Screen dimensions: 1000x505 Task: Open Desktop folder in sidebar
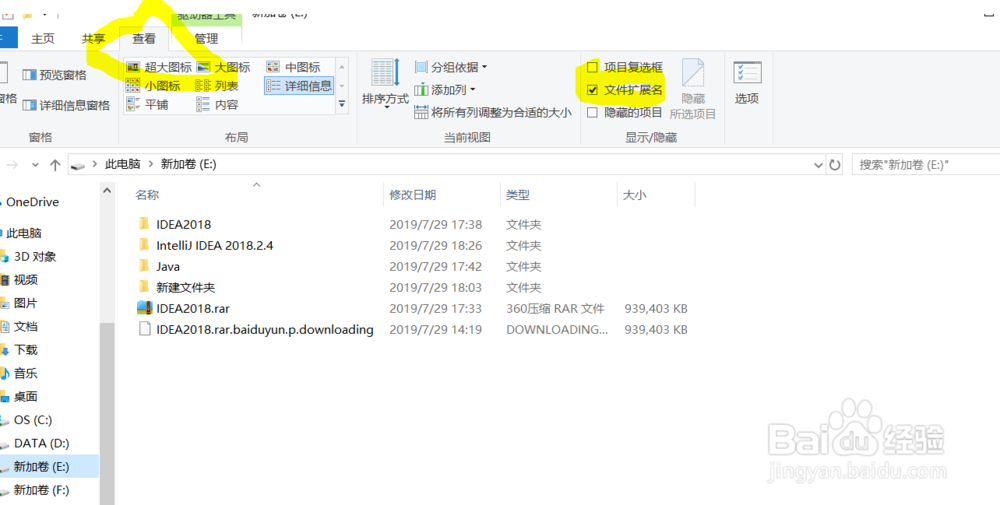[26, 397]
